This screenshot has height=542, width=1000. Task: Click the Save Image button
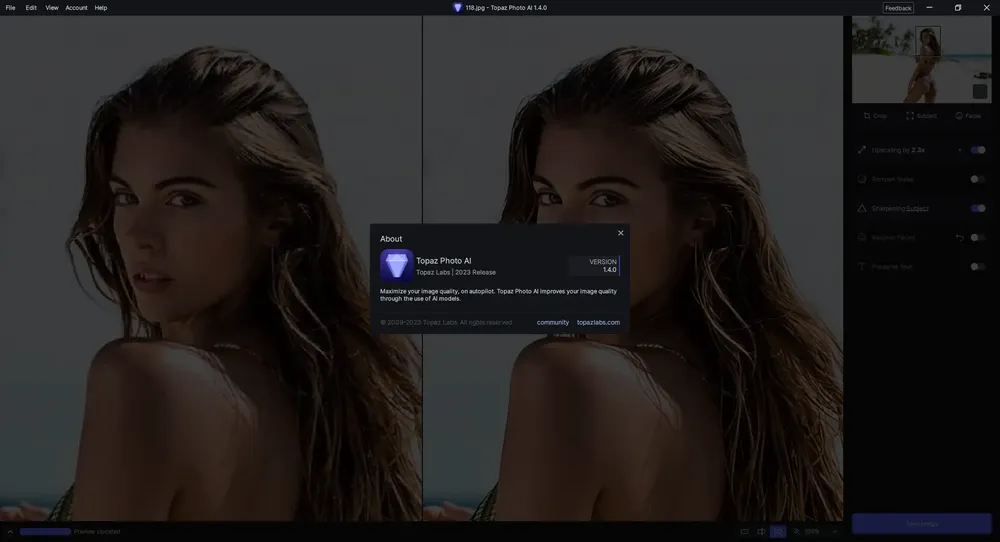pyautogui.click(x=922, y=524)
